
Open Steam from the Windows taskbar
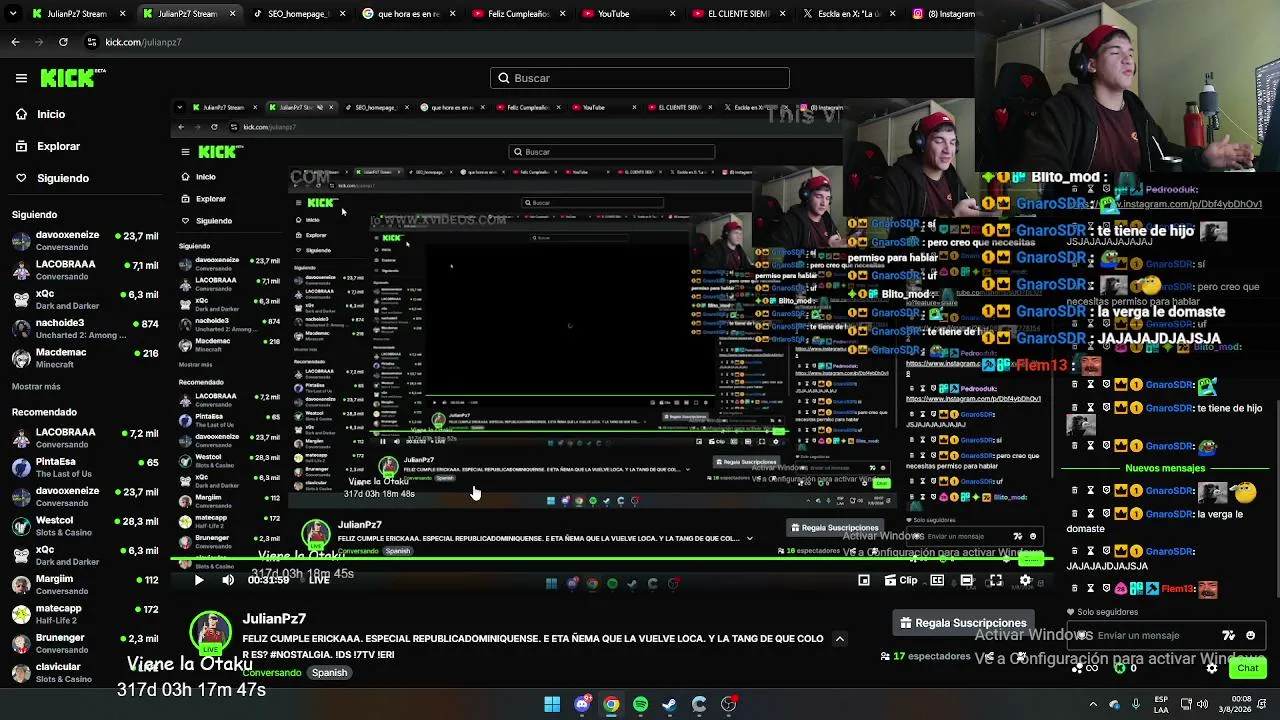pos(670,704)
